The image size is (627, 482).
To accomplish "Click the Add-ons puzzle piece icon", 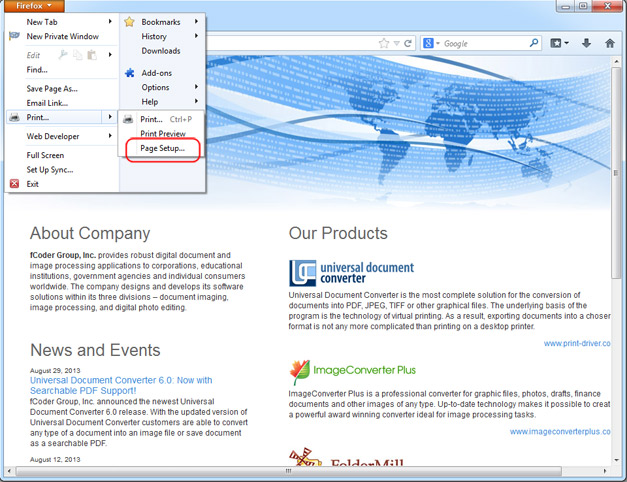I will pos(130,73).
